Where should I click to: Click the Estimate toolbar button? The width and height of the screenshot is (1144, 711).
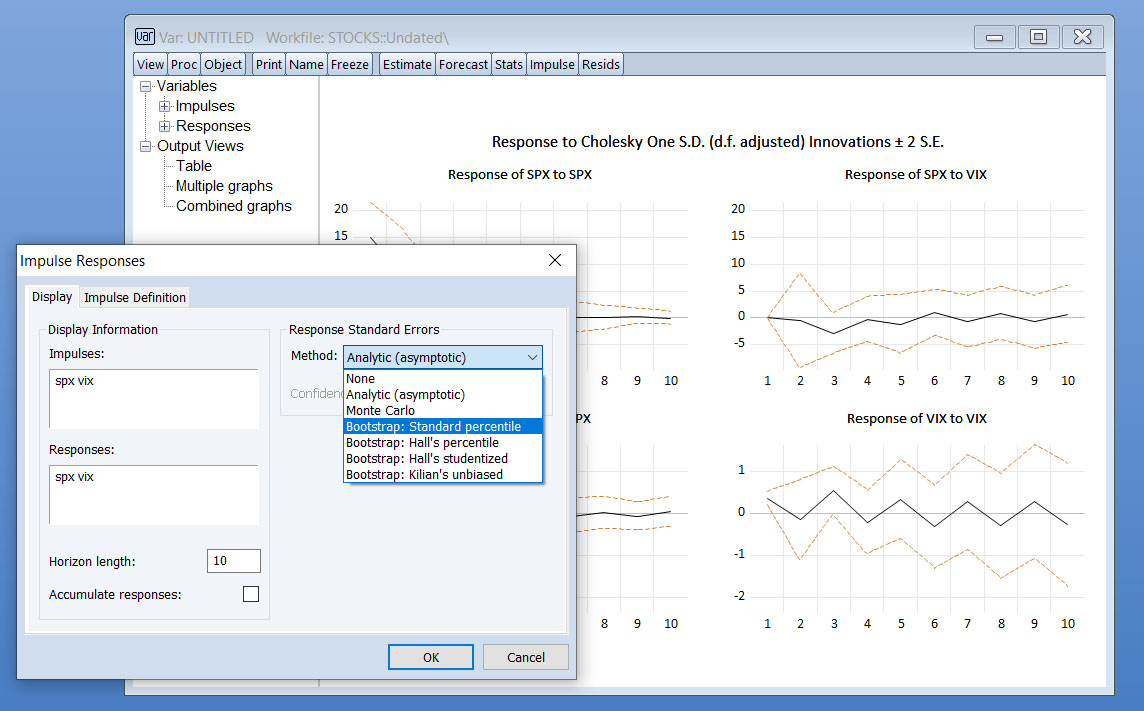pyautogui.click(x=407, y=64)
